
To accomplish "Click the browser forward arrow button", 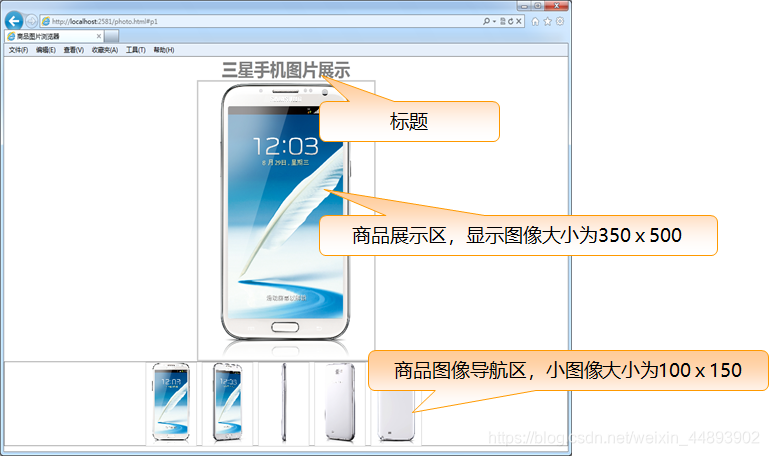I will tap(31, 21).
